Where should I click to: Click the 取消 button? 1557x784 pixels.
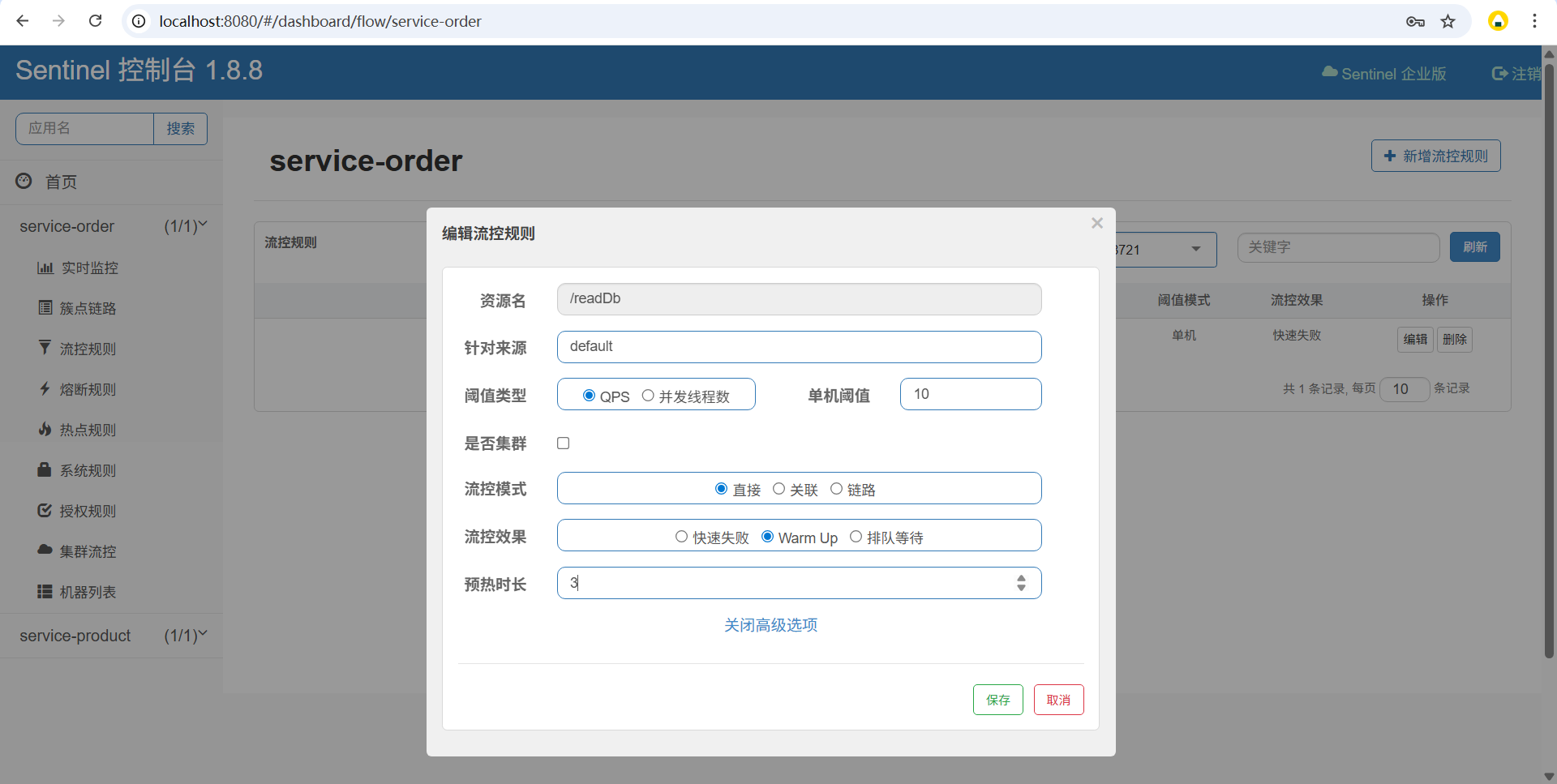click(x=1059, y=700)
